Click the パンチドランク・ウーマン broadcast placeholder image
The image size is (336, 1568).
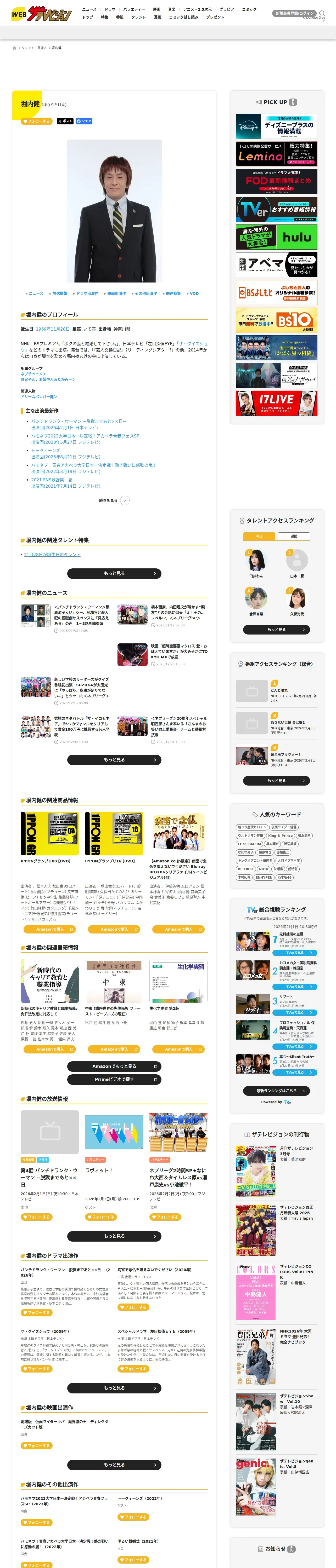pos(49,1132)
